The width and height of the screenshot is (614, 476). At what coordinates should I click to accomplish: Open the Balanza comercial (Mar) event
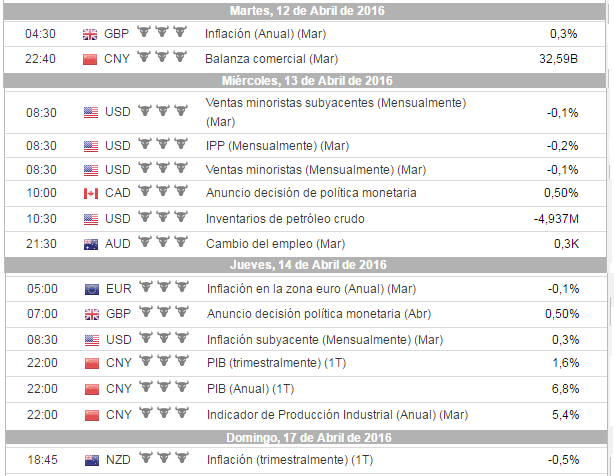(271, 59)
